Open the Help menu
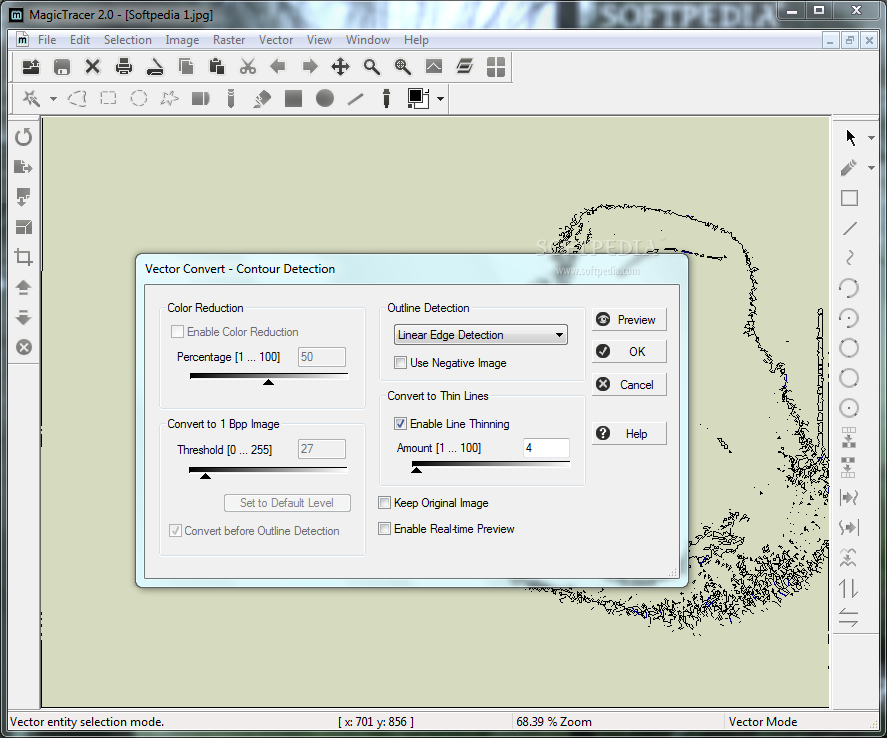Viewport: 887px width, 738px height. click(x=416, y=40)
